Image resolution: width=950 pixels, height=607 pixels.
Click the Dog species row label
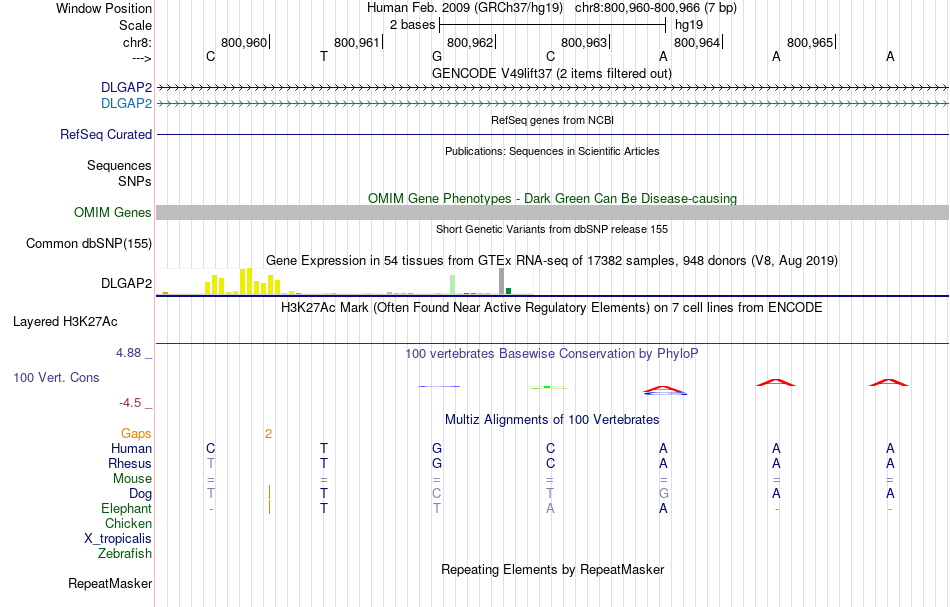[140, 494]
